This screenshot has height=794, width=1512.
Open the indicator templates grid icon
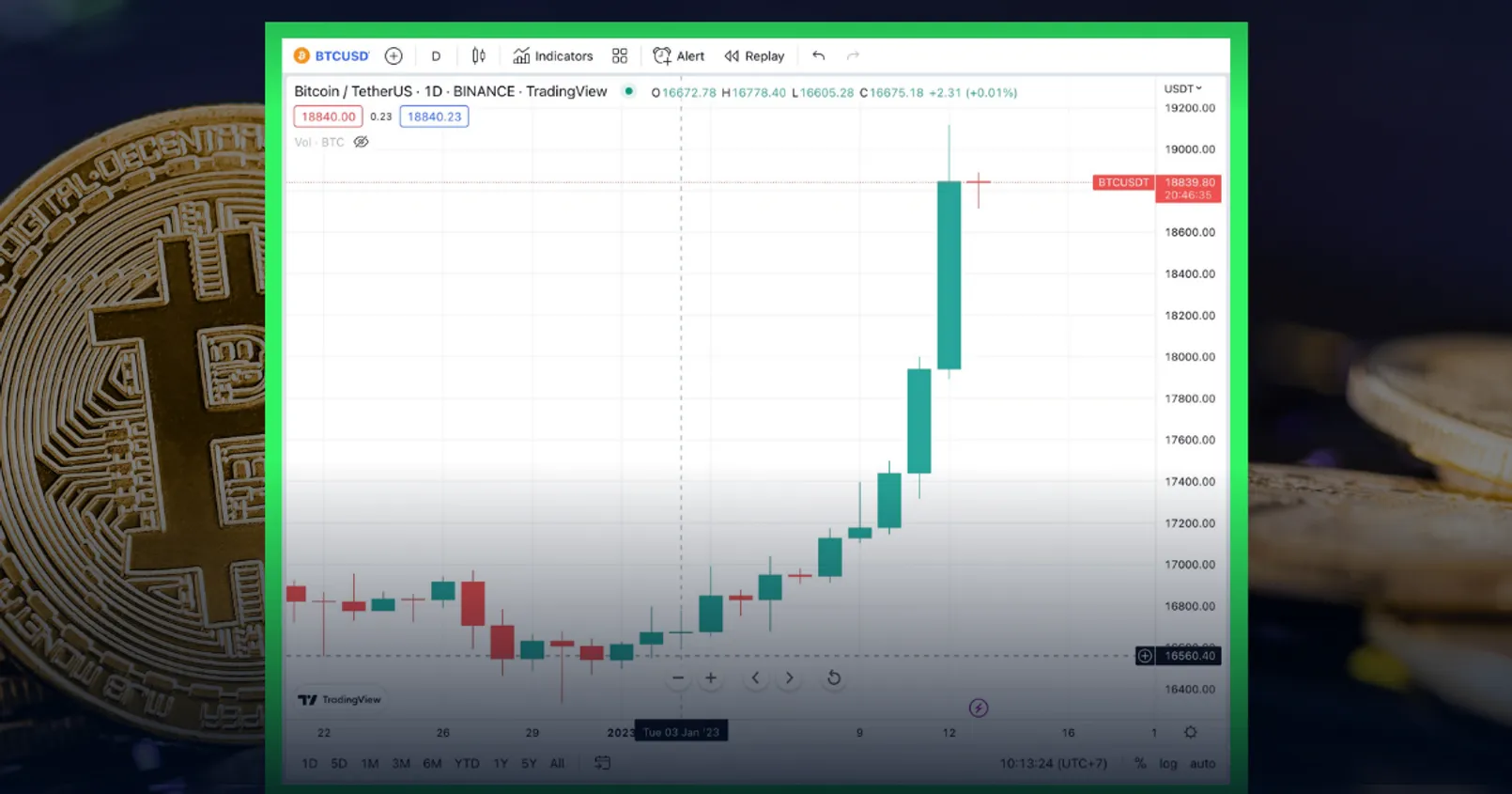point(620,56)
